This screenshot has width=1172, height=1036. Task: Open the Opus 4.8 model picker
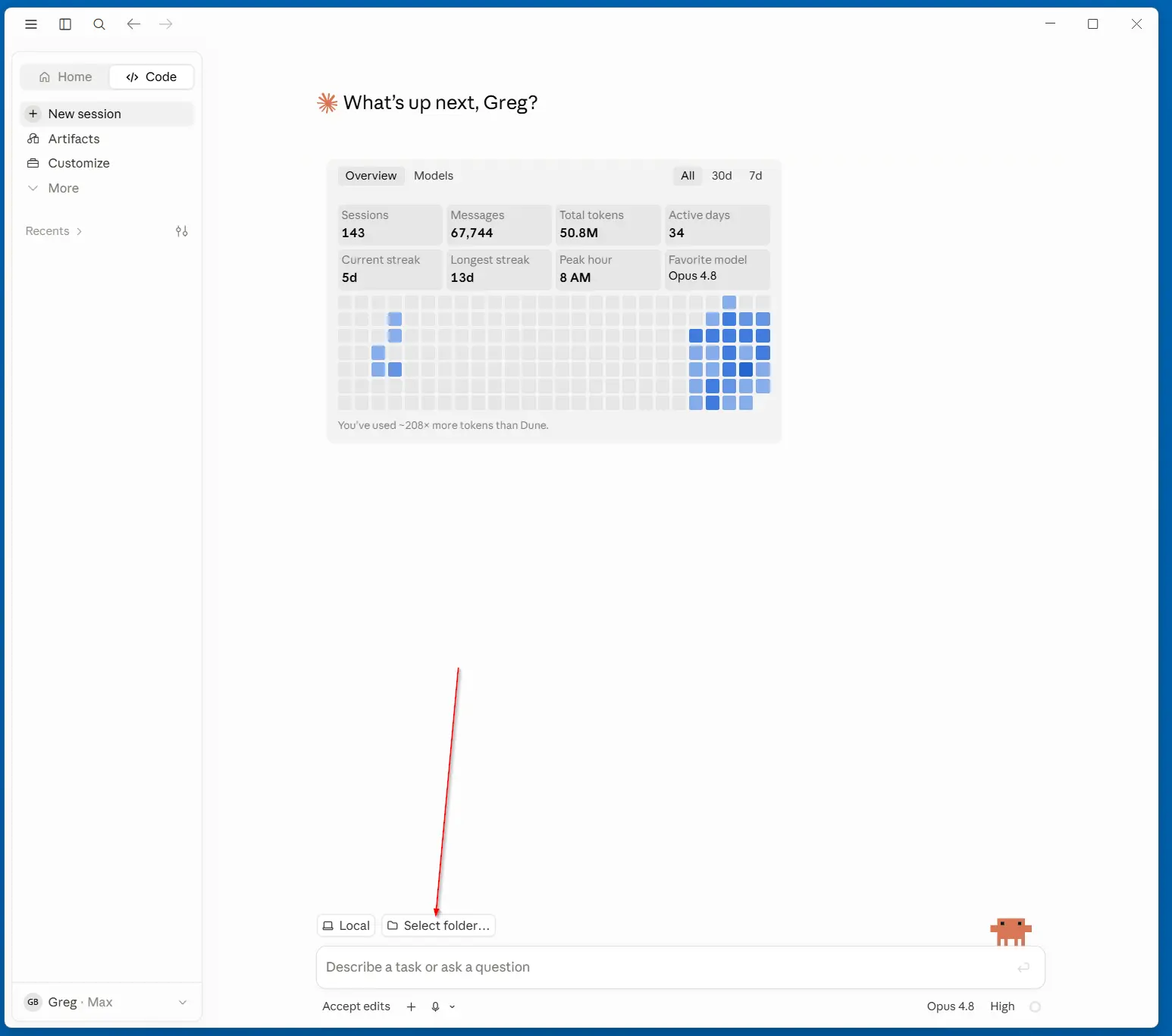(950, 1006)
